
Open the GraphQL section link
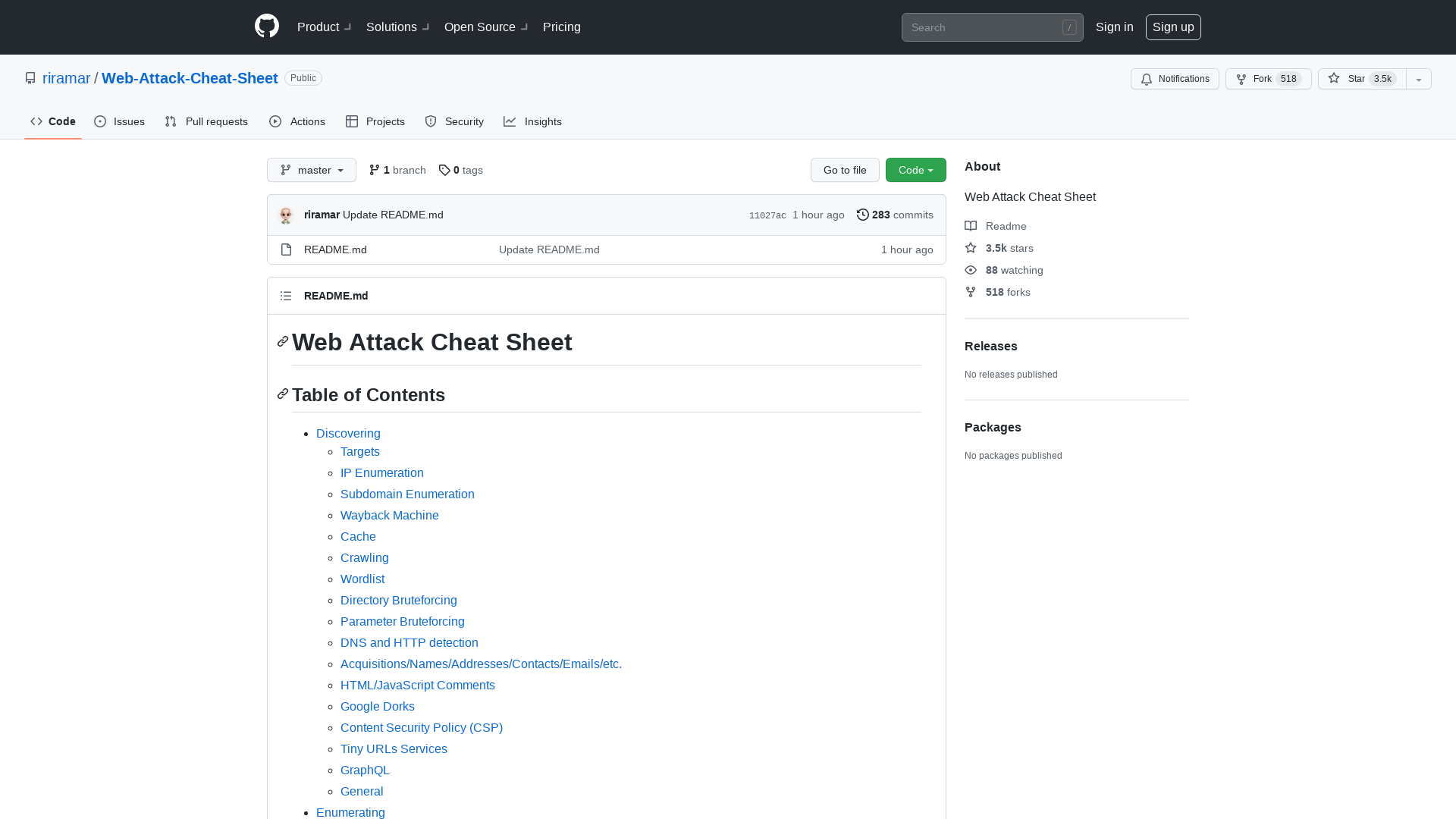coord(365,770)
